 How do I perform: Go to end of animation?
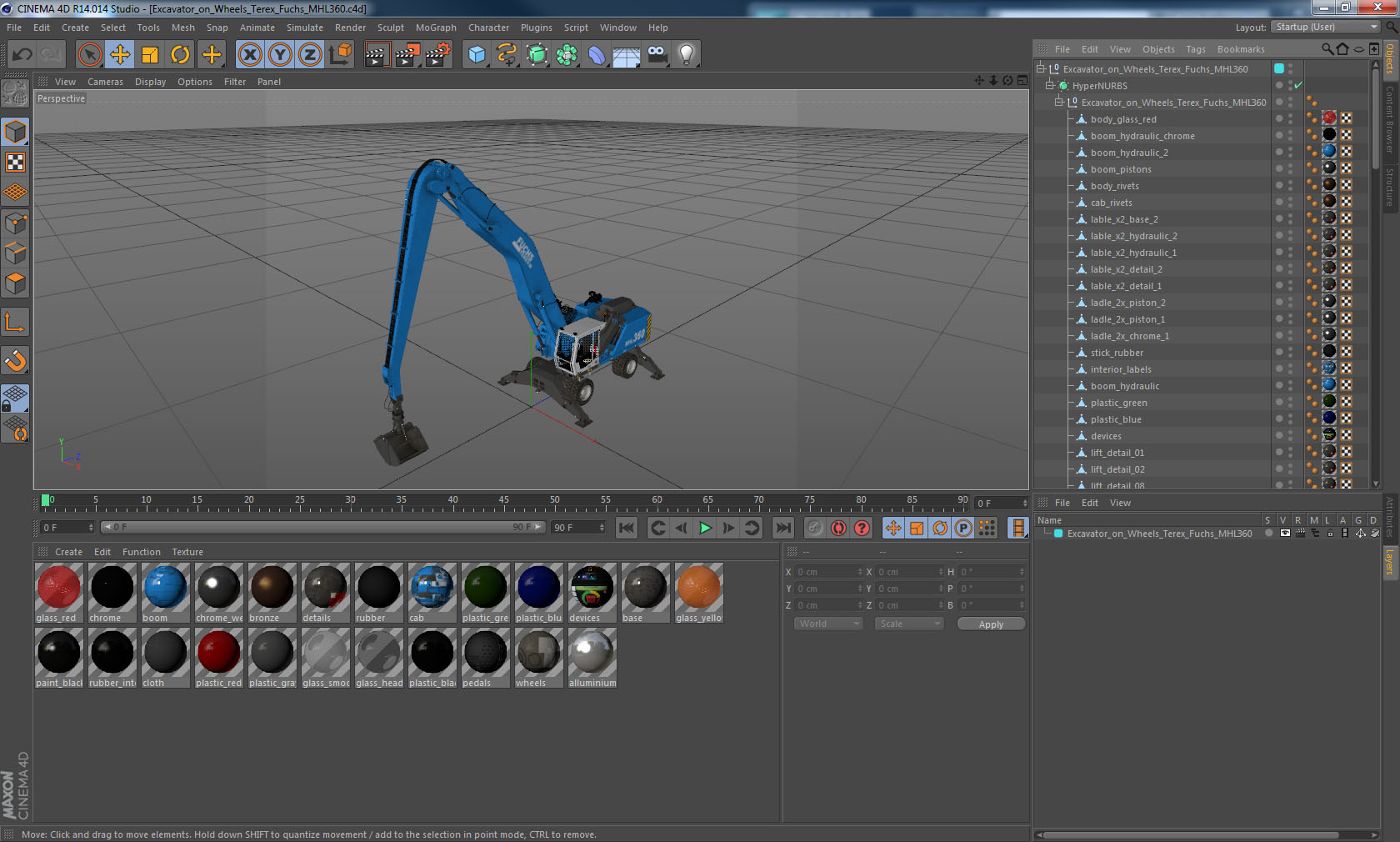pyautogui.click(x=783, y=528)
